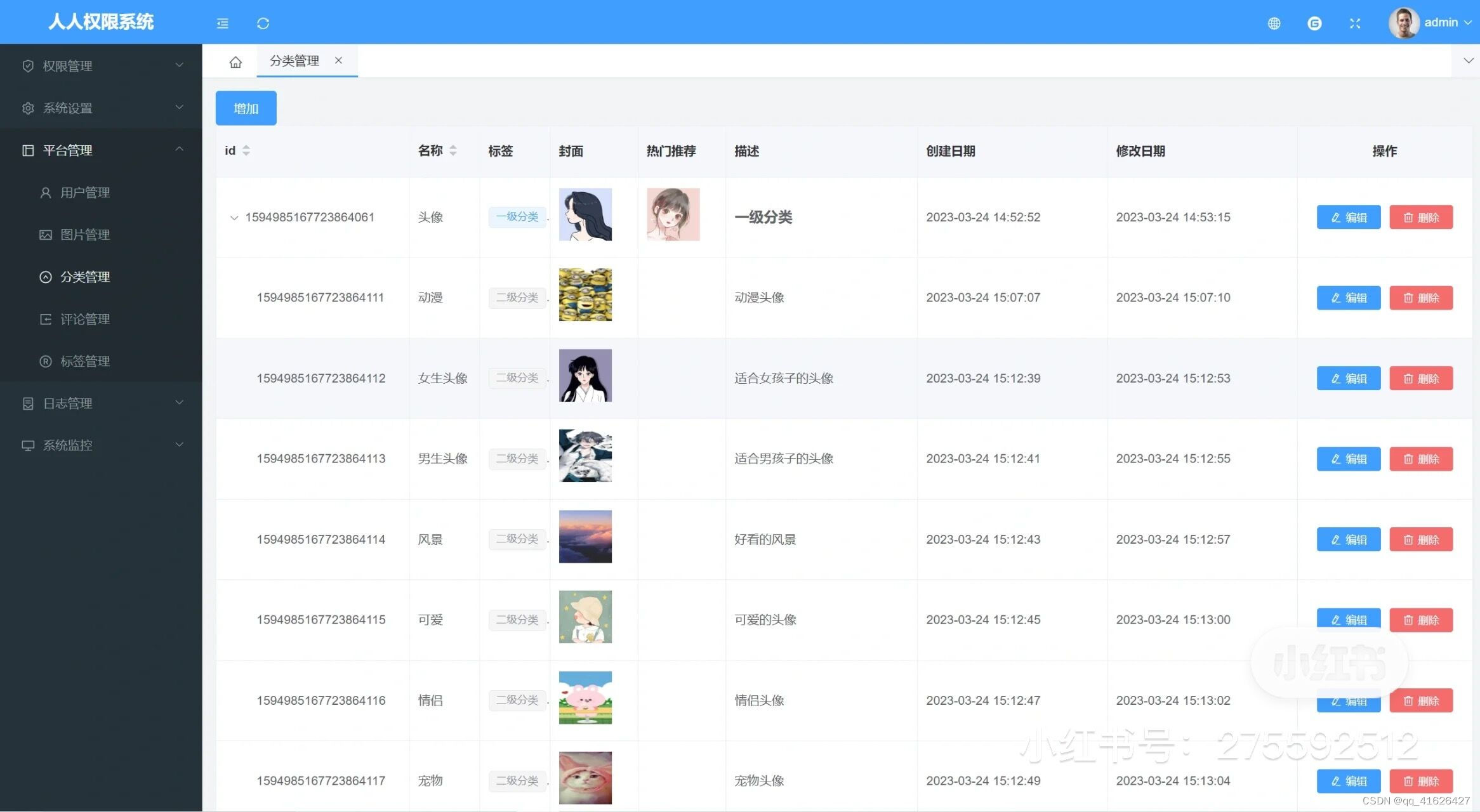Screen dimensions: 1480x812
Task: Open 标签管理 in the sidebar
Action: [x=85, y=361]
